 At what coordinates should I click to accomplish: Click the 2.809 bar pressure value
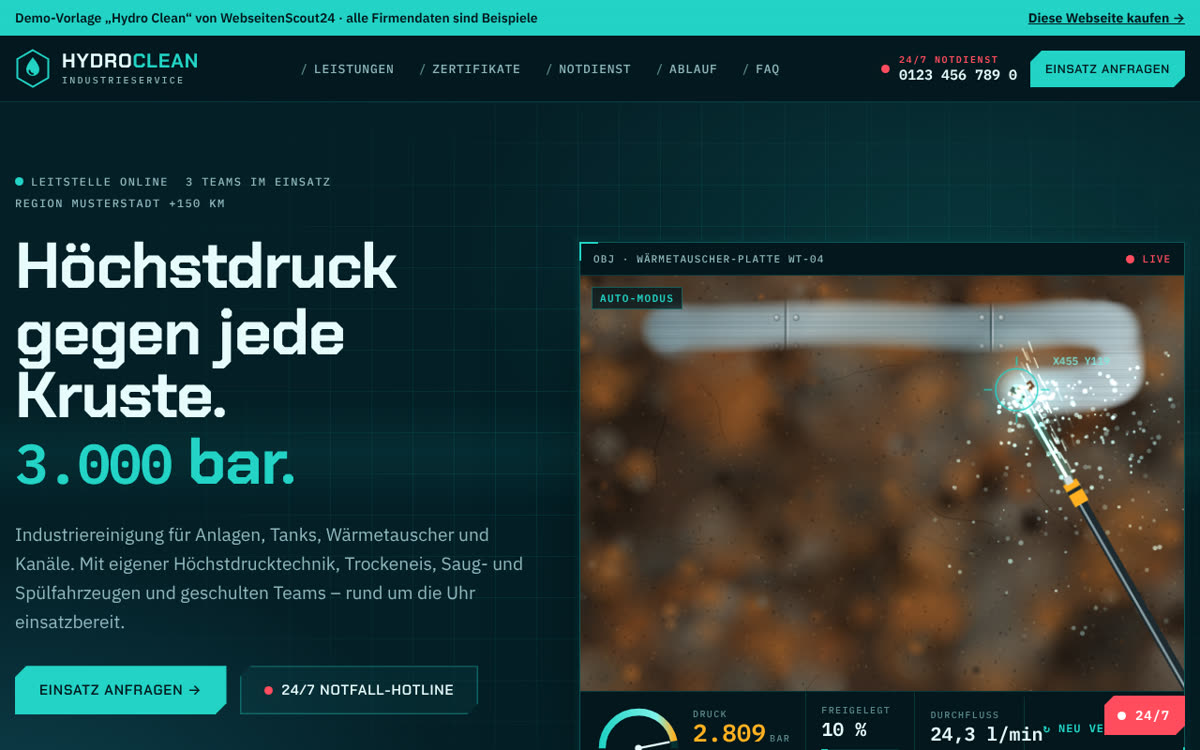(x=741, y=734)
